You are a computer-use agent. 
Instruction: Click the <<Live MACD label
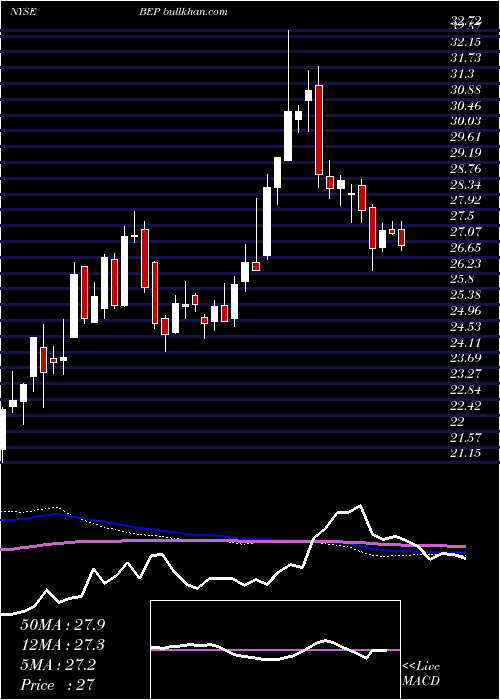pos(421,673)
